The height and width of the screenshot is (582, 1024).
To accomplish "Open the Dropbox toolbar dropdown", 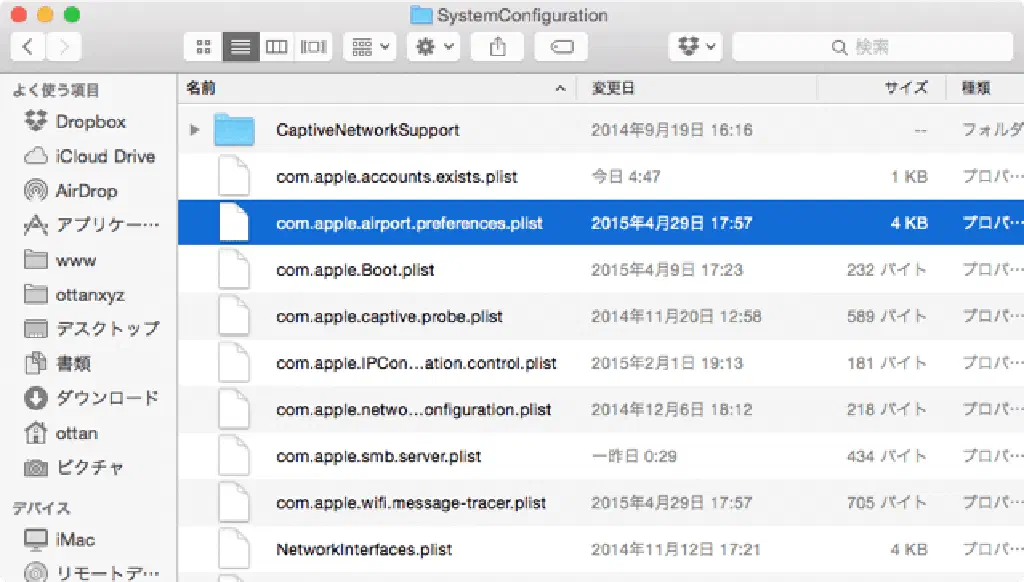I will [x=695, y=47].
